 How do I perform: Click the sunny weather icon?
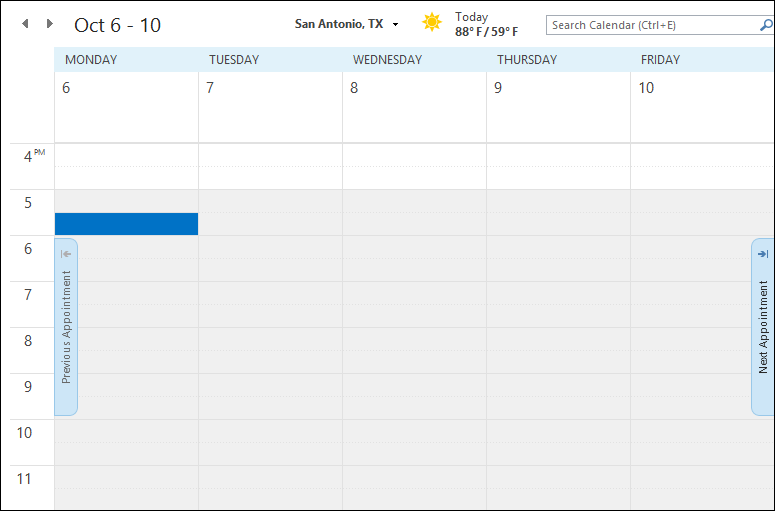(432, 23)
